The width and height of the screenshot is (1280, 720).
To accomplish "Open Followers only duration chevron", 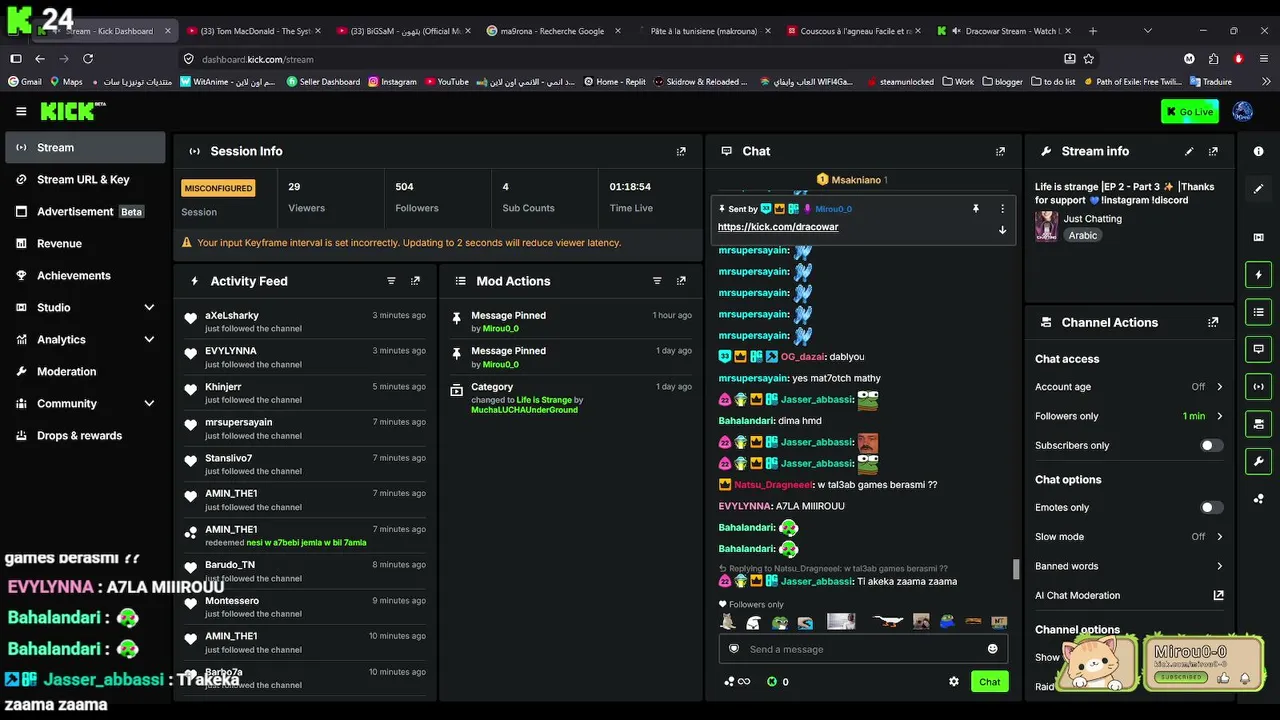I will click(1219, 416).
